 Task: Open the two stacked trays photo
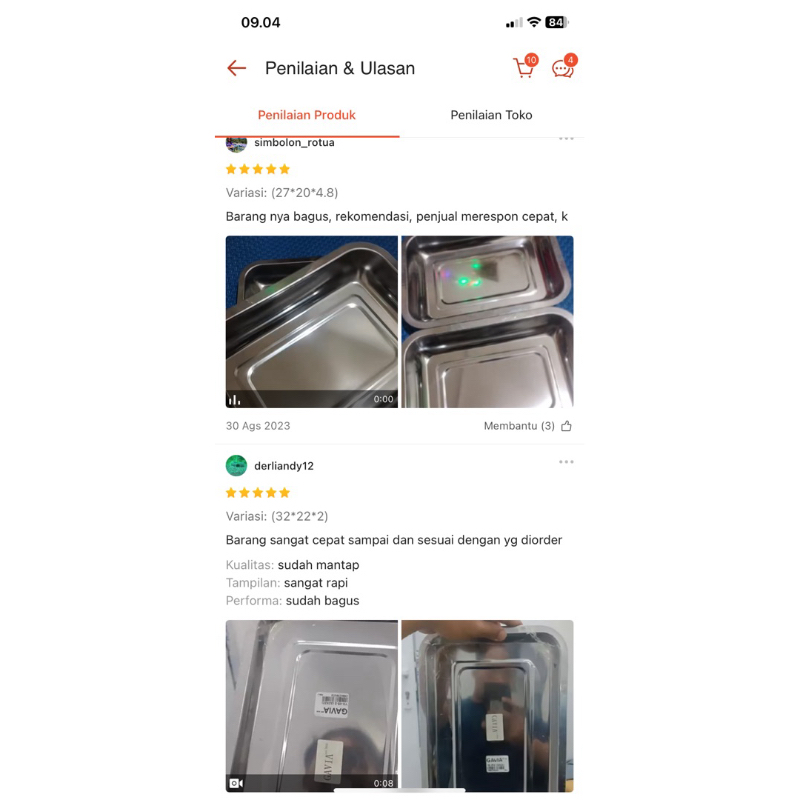pyautogui.click(x=487, y=321)
